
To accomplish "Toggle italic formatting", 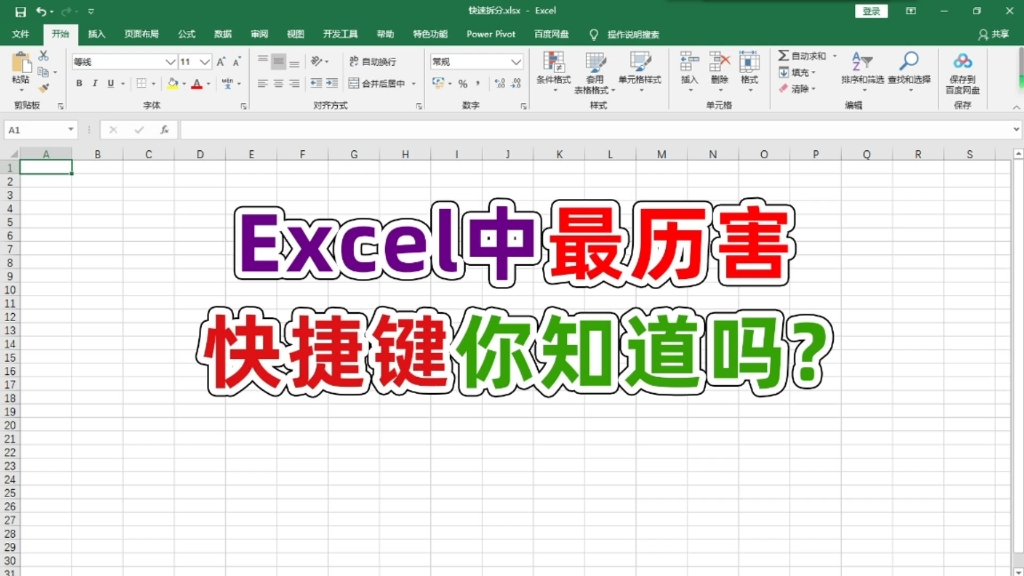I will coord(94,83).
